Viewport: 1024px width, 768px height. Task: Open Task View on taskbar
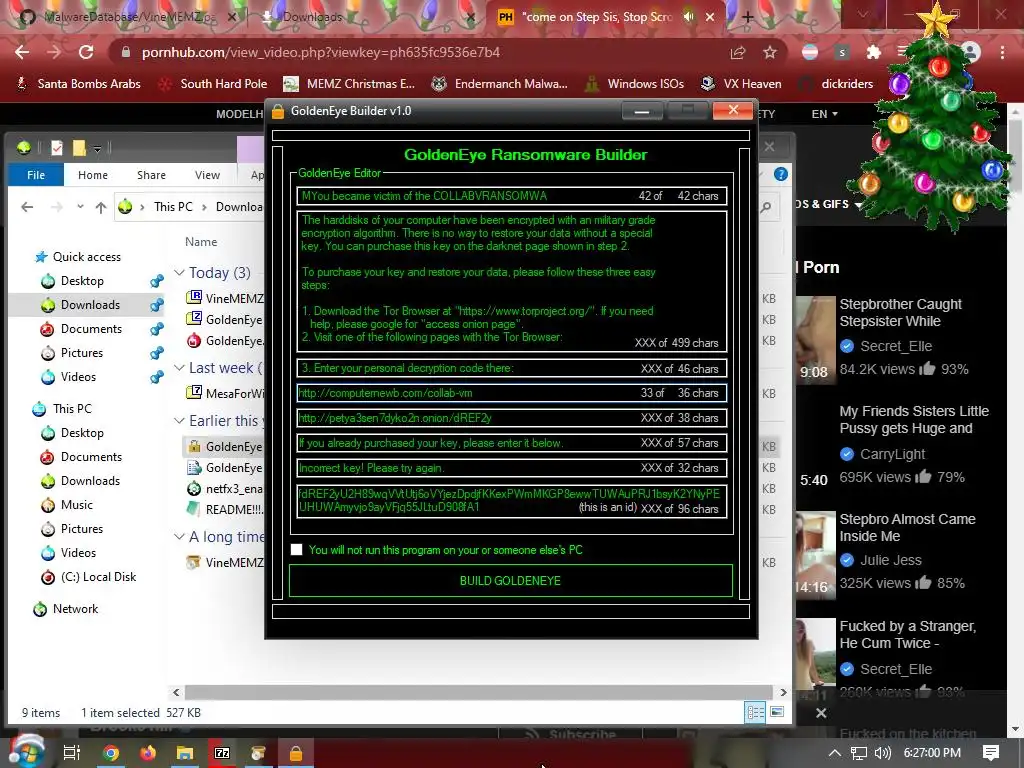point(72,753)
